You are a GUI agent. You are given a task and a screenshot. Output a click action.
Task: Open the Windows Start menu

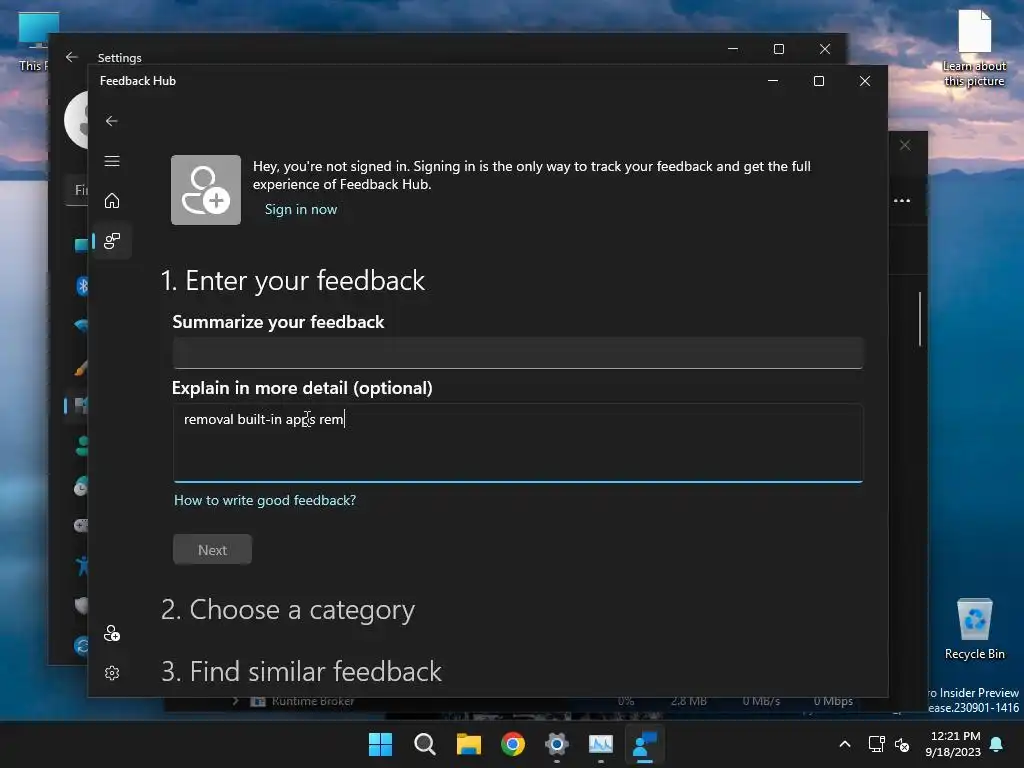pos(380,744)
